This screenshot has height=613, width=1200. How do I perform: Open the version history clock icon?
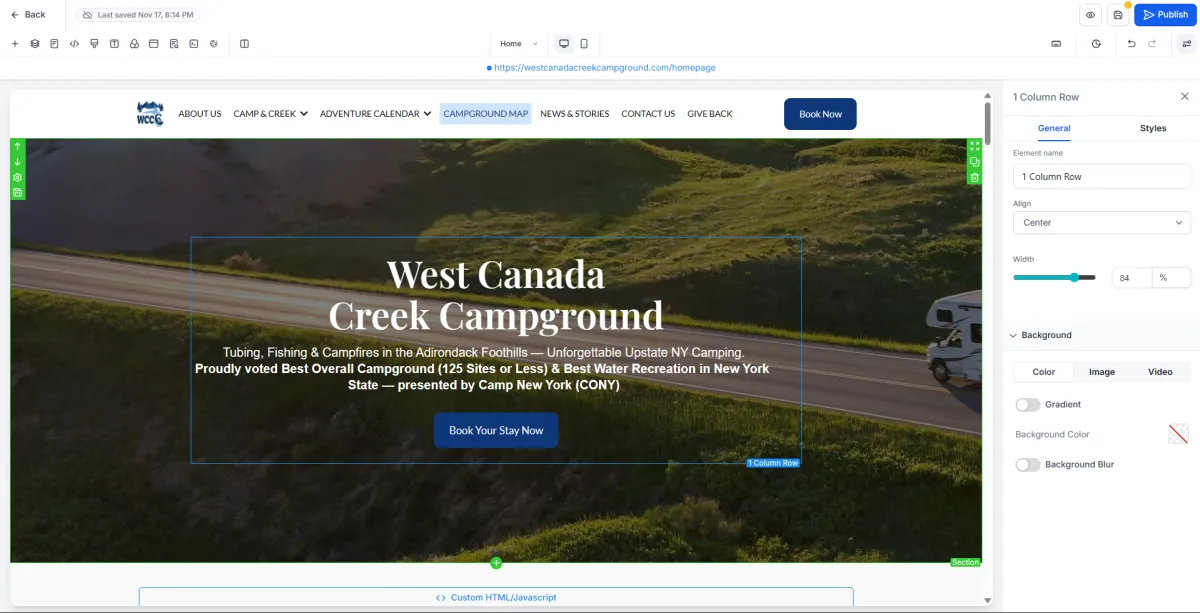(x=1096, y=44)
